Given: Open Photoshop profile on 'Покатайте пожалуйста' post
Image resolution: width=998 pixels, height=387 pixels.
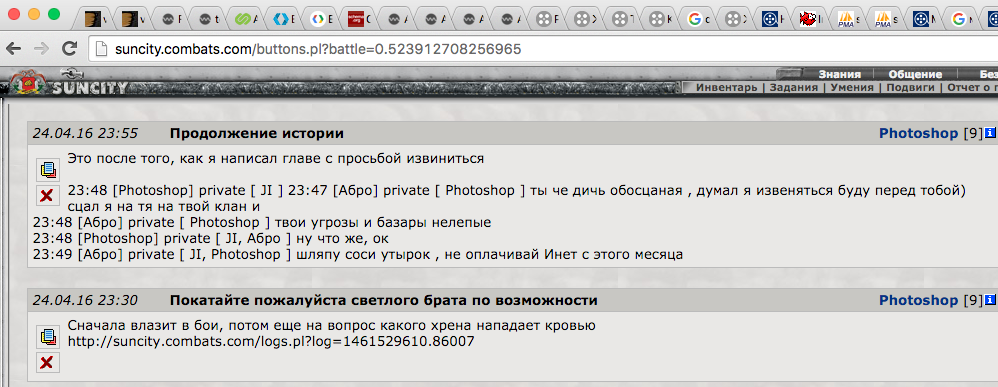Looking at the screenshot, I should pyautogui.click(x=918, y=300).
